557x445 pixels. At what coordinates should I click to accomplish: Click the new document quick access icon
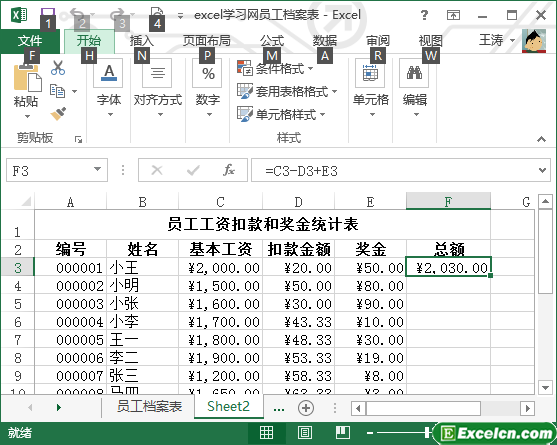coord(157,14)
